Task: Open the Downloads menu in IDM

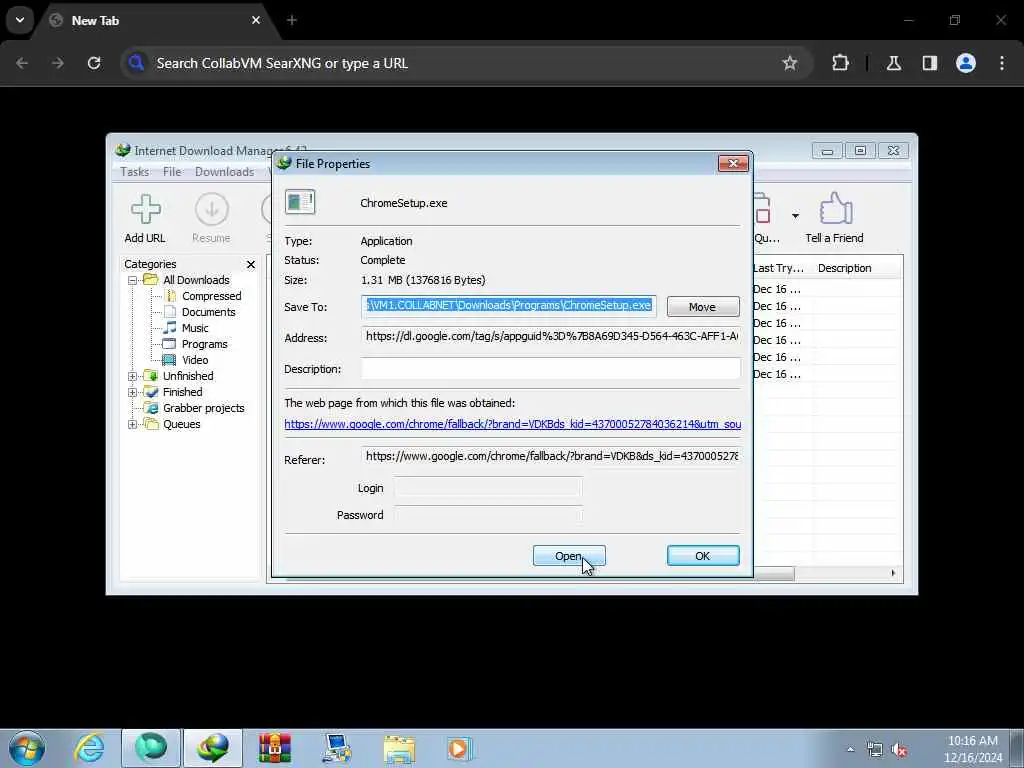Action: [x=224, y=172]
